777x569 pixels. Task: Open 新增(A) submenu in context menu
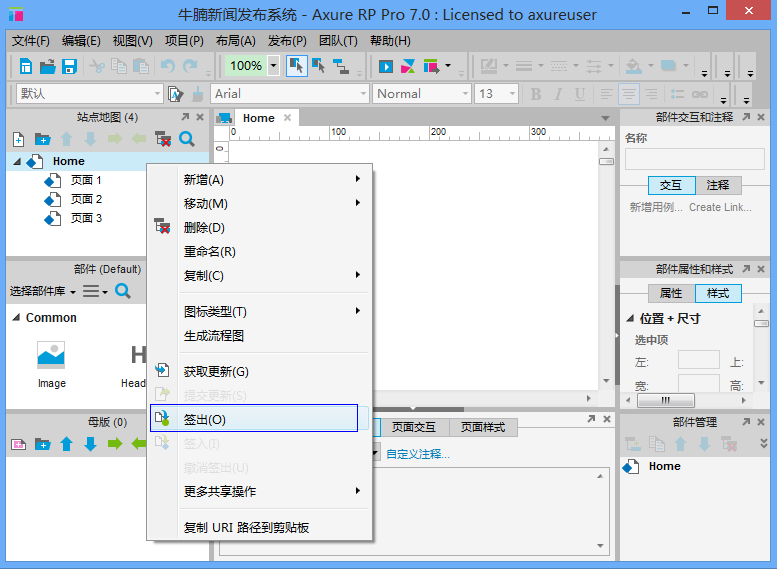(x=259, y=179)
